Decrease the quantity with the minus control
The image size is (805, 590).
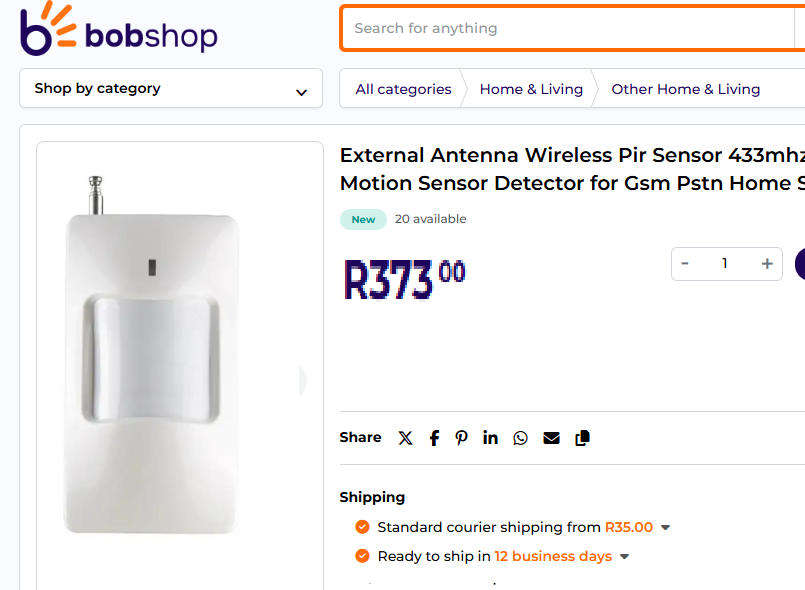[684, 263]
